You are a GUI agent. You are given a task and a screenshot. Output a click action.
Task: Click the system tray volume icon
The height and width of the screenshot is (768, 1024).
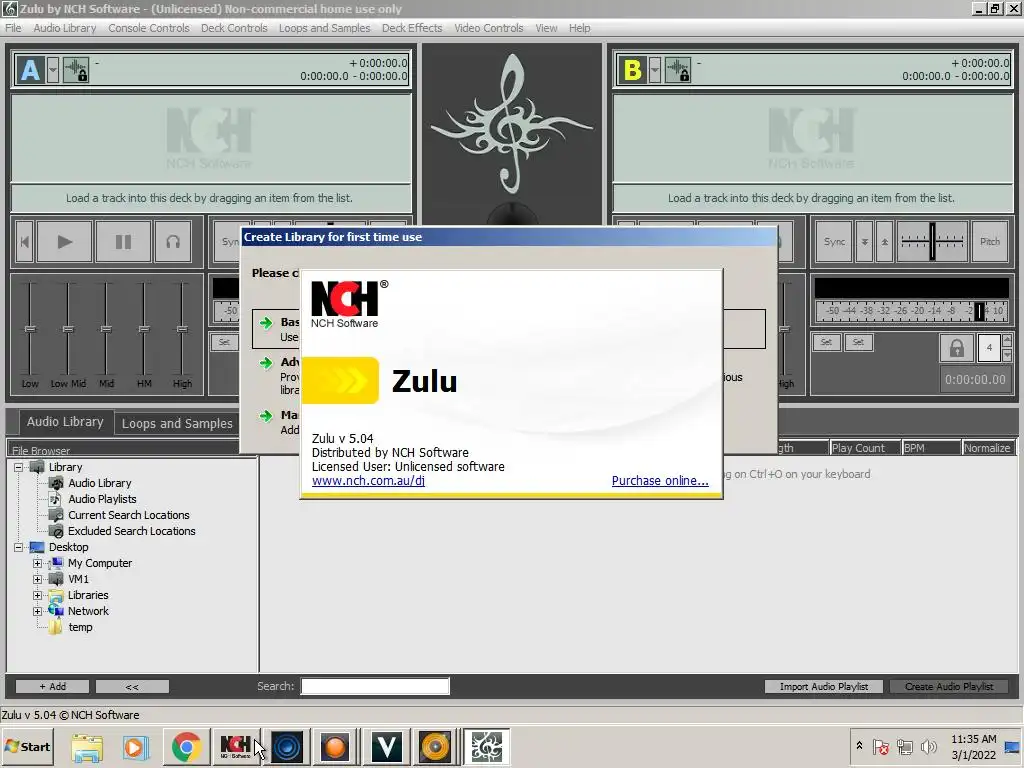[x=928, y=746]
